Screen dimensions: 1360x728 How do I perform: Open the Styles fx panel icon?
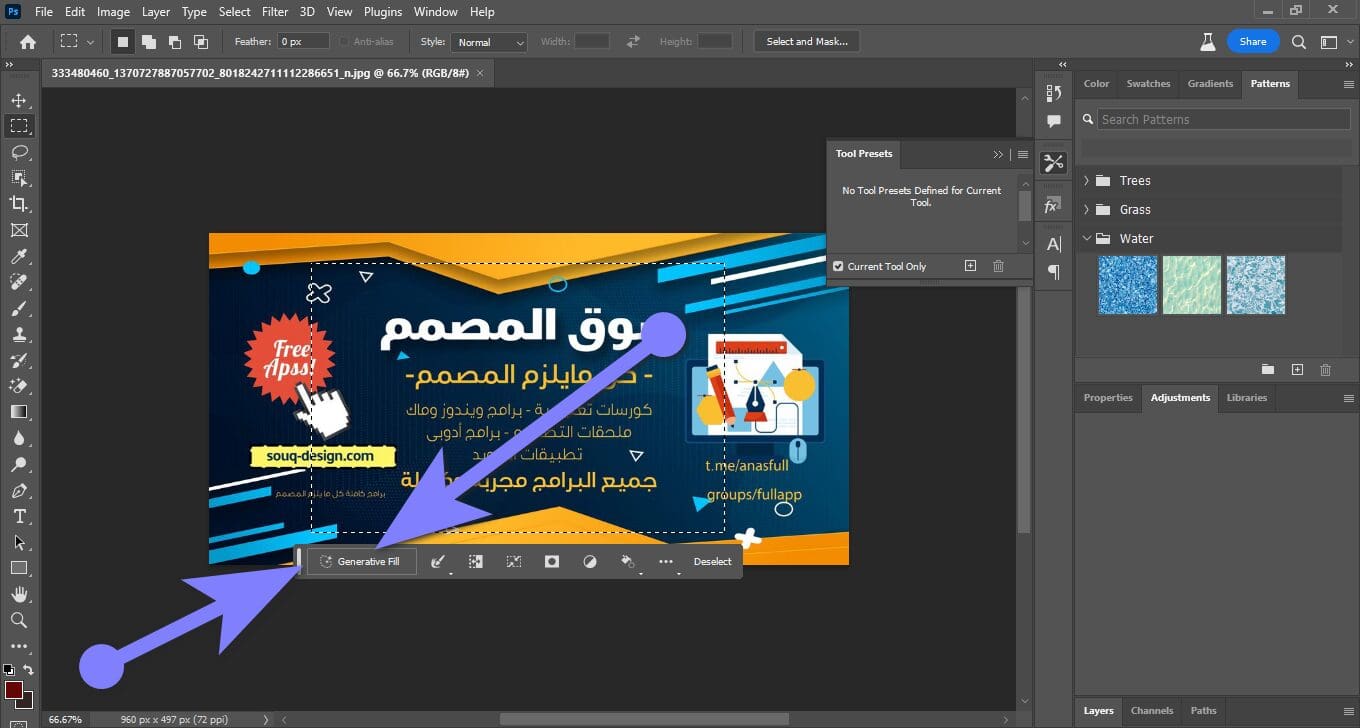pyautogui.click(x=1053, y=206)
